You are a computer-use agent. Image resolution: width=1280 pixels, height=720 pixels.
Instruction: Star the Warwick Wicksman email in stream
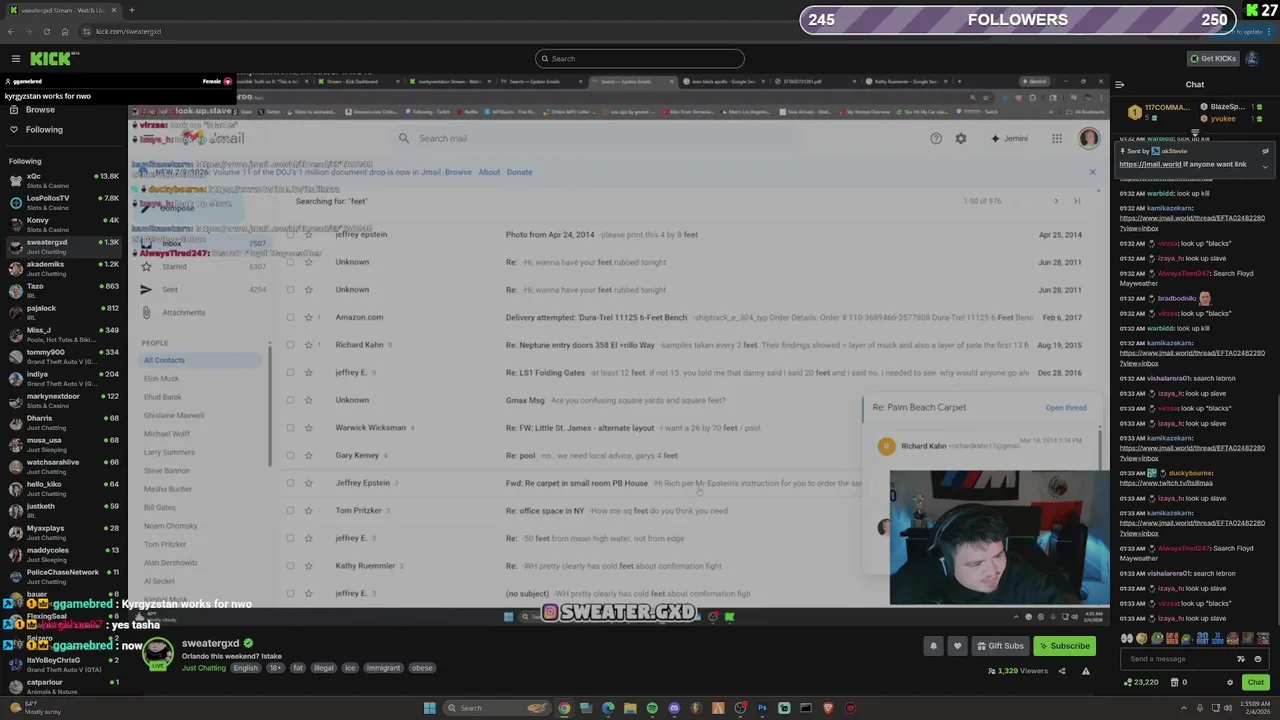pyautogui.click(x=308, y=428)
